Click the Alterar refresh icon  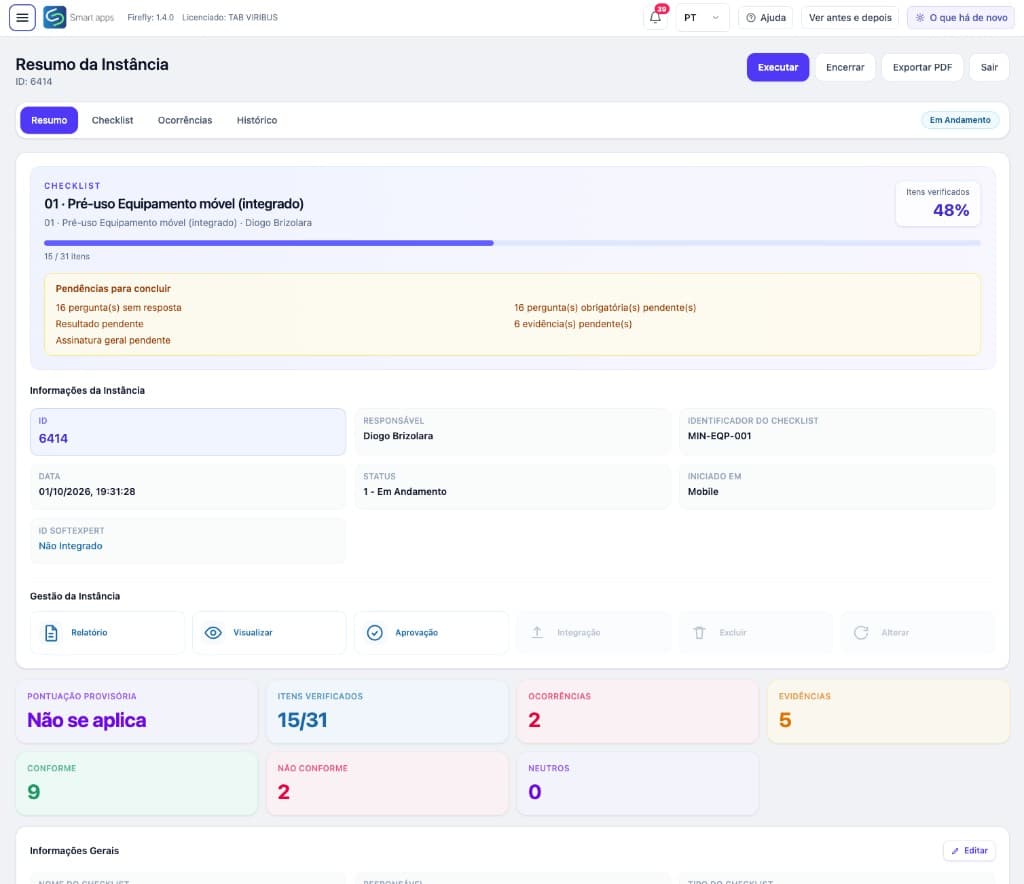[861, 633]
